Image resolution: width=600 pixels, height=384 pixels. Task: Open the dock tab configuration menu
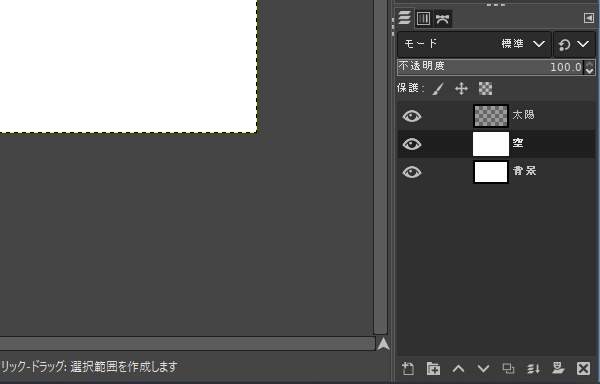589,18
